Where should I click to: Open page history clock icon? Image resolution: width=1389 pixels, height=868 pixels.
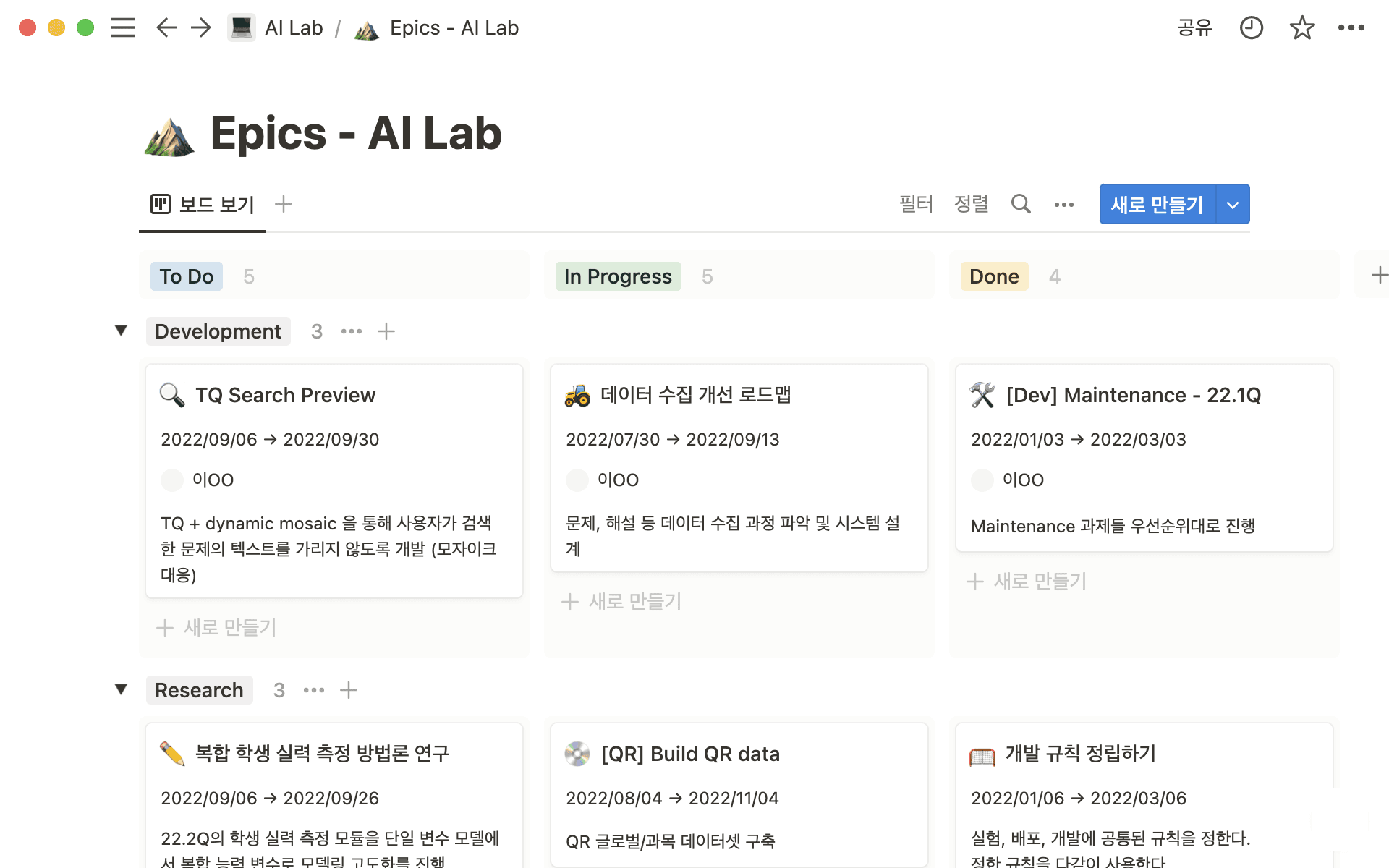(x=1251, y=27)
